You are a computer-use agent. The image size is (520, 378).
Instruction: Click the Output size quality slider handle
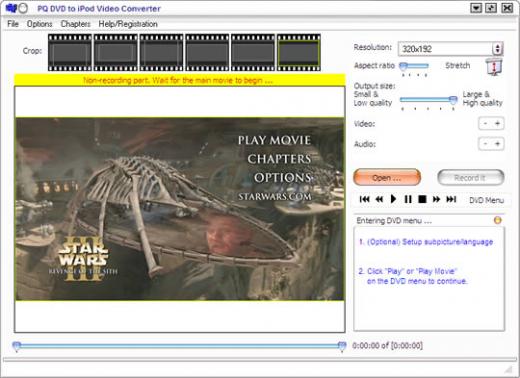point(453,100)
